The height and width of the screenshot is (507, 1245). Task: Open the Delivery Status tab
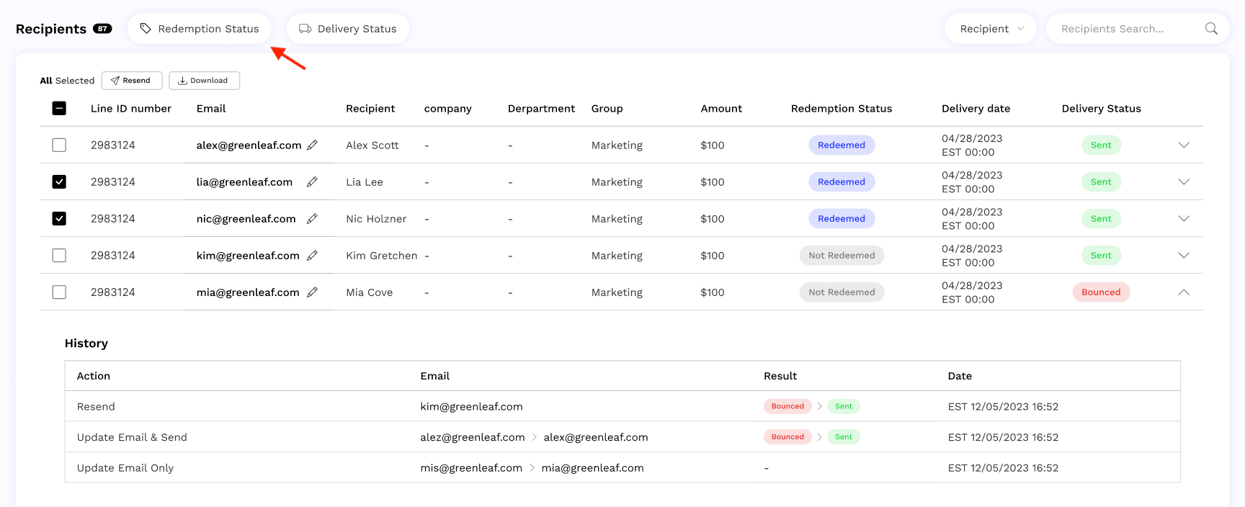tap(348, 29)
